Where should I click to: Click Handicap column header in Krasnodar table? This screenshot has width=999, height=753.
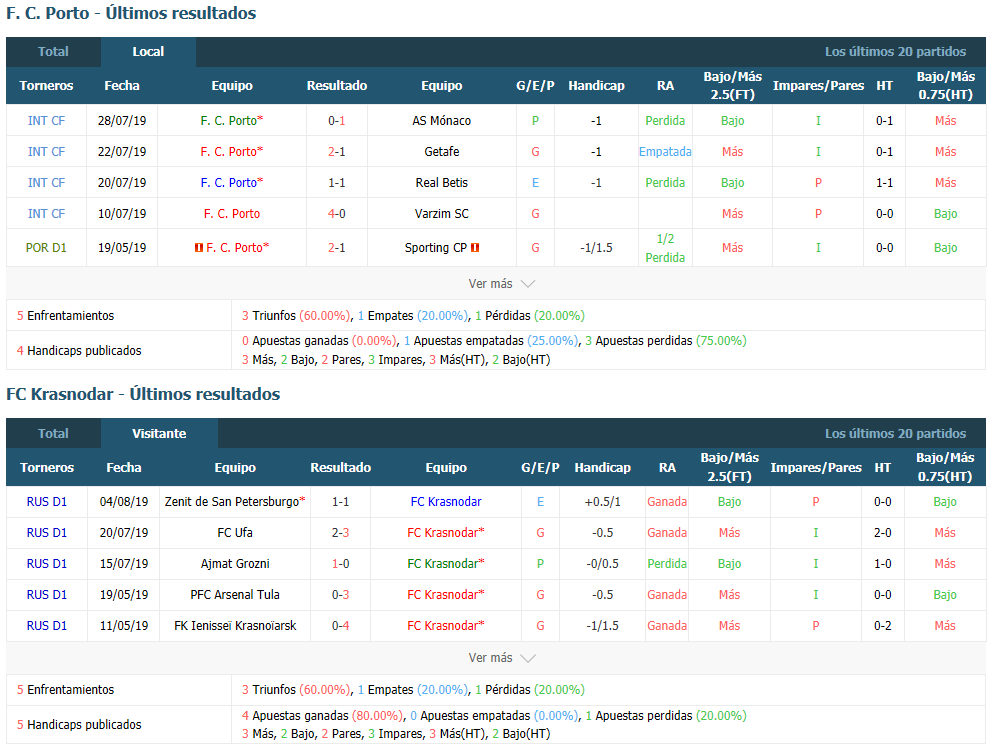tap(602, 468)
